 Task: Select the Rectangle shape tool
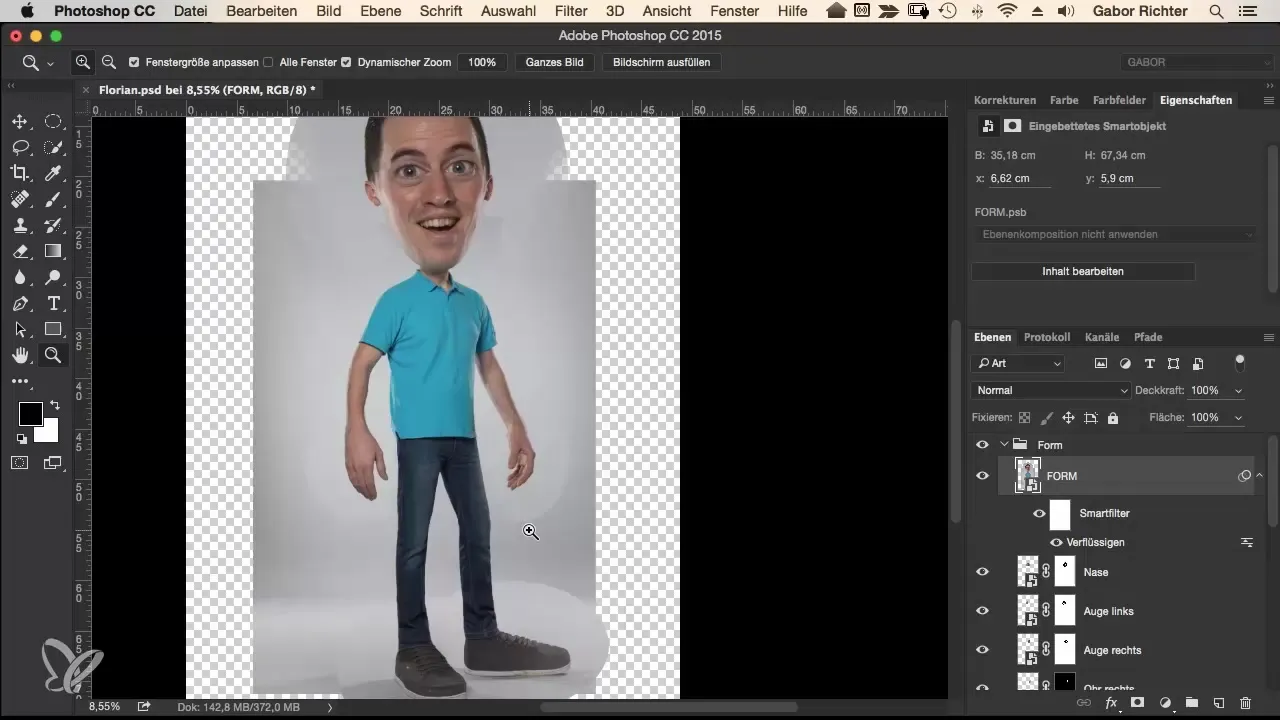[53, 329]
